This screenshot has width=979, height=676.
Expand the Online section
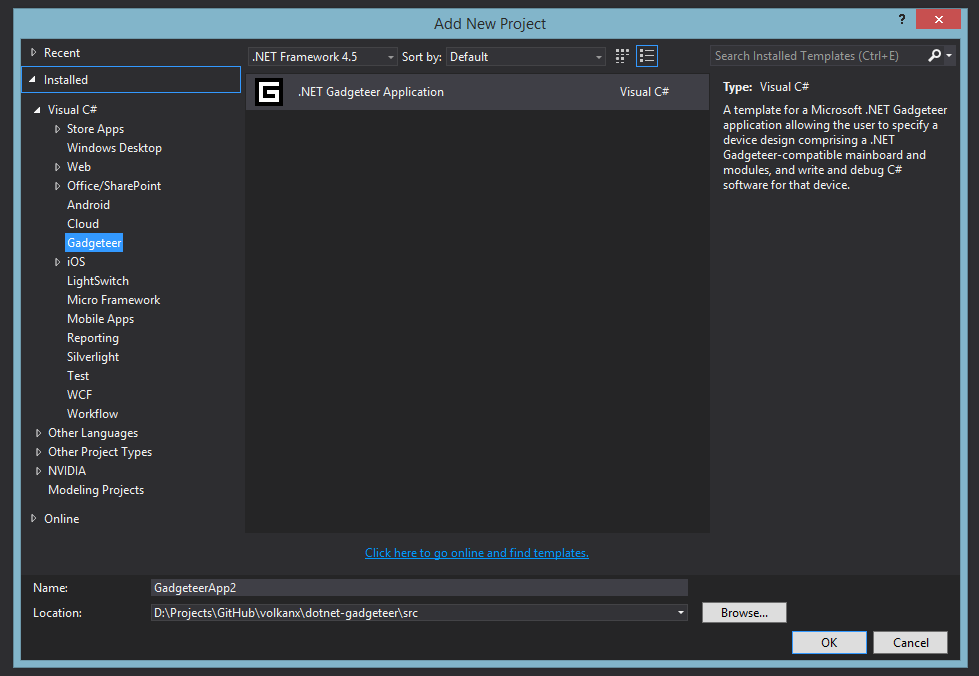click(x=33, y=518)
